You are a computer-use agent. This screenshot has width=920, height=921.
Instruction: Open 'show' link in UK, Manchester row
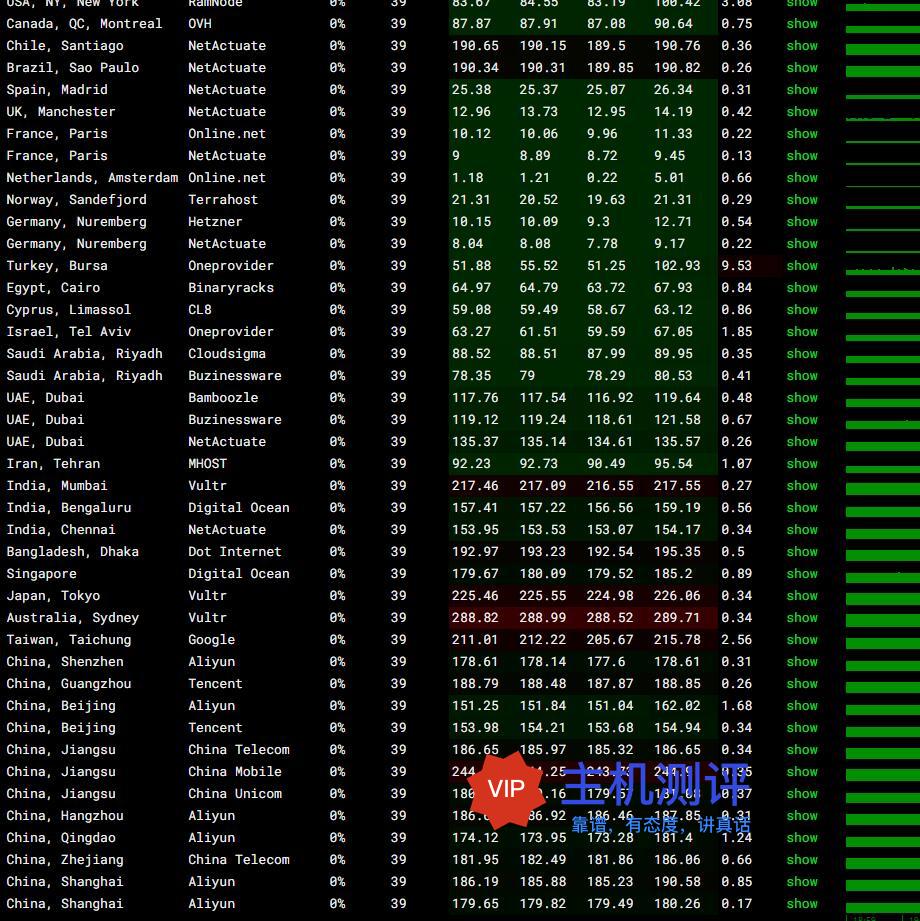[x=802, y=112]
